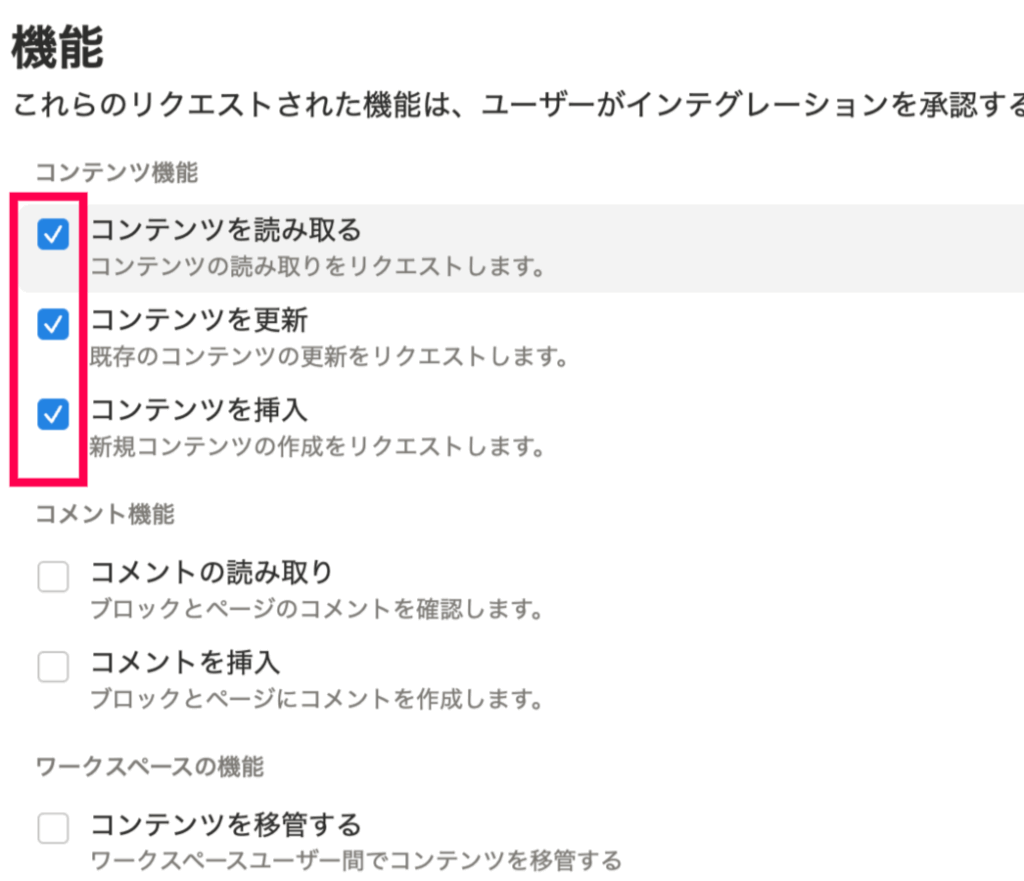Click the コンテンツを更新 label text
This screenshot has width=1024, height=881.
coord(199,320)
